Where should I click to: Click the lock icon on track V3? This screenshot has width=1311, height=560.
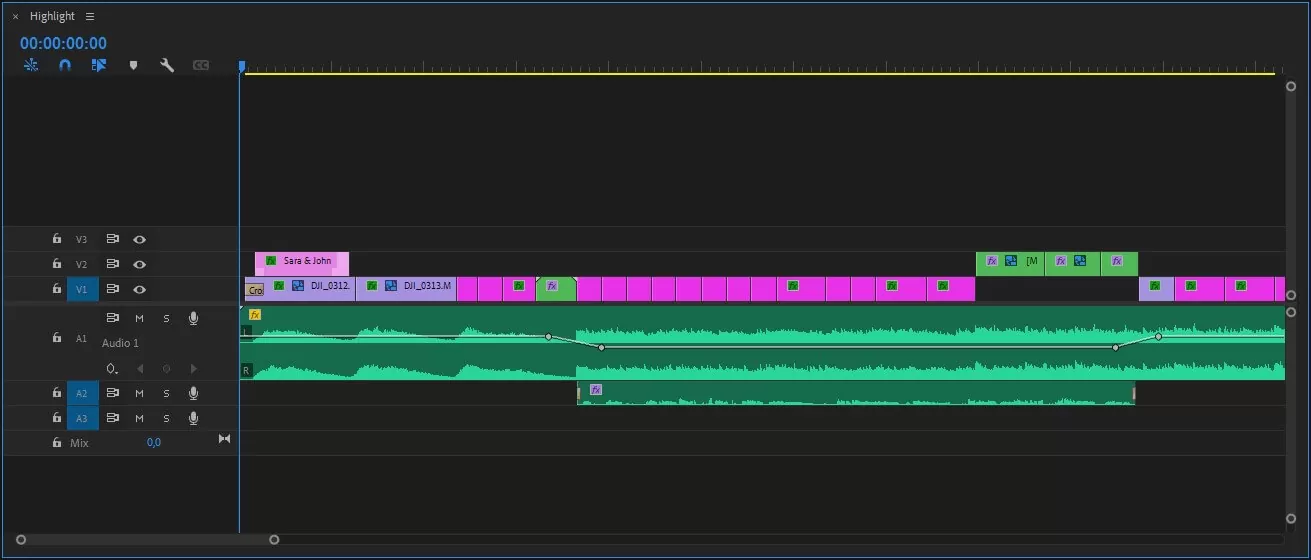[x=57, y=239]
